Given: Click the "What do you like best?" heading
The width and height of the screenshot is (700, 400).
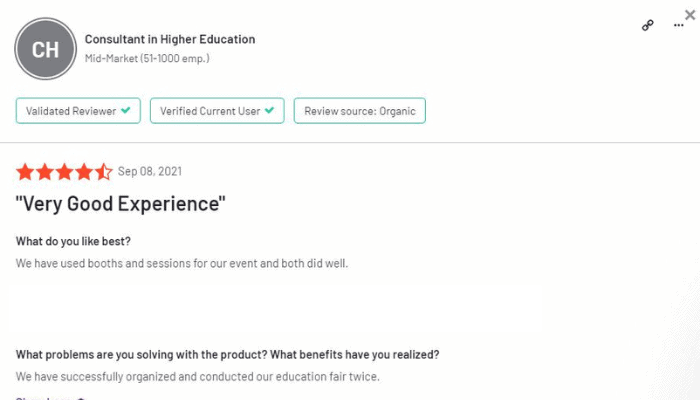Looking at the screenshot, I should pyautogui.click(x=73, y=242).
